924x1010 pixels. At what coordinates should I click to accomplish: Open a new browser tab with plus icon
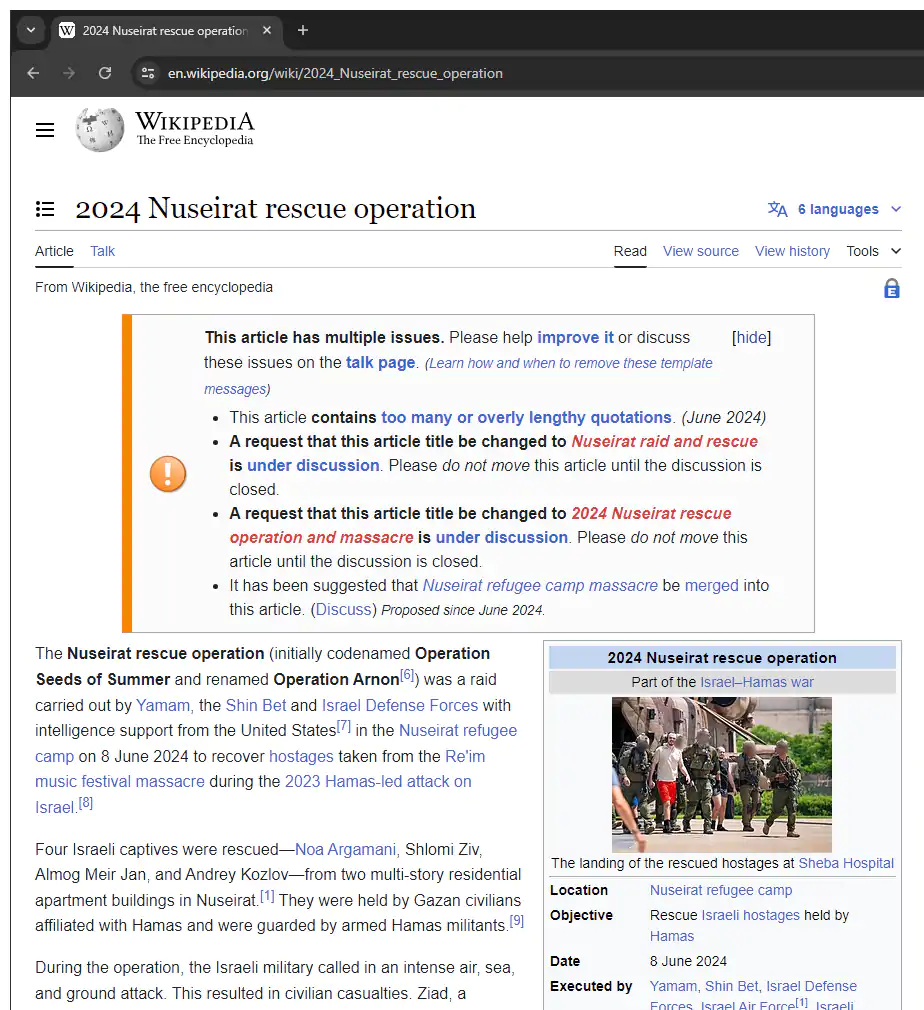pos(303,30)
